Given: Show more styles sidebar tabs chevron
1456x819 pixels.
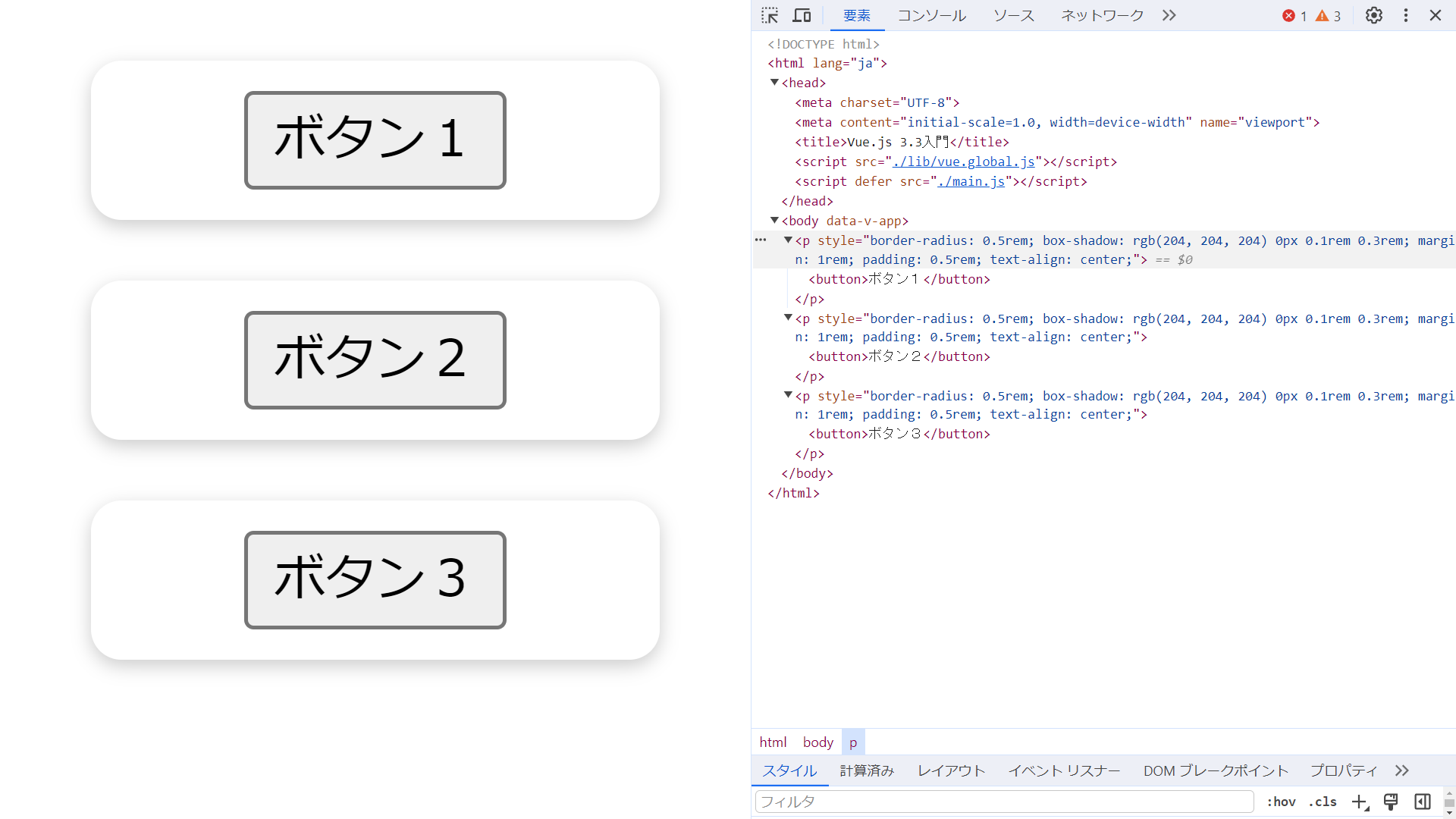Looking at the screenshot, I should 1401,770.
